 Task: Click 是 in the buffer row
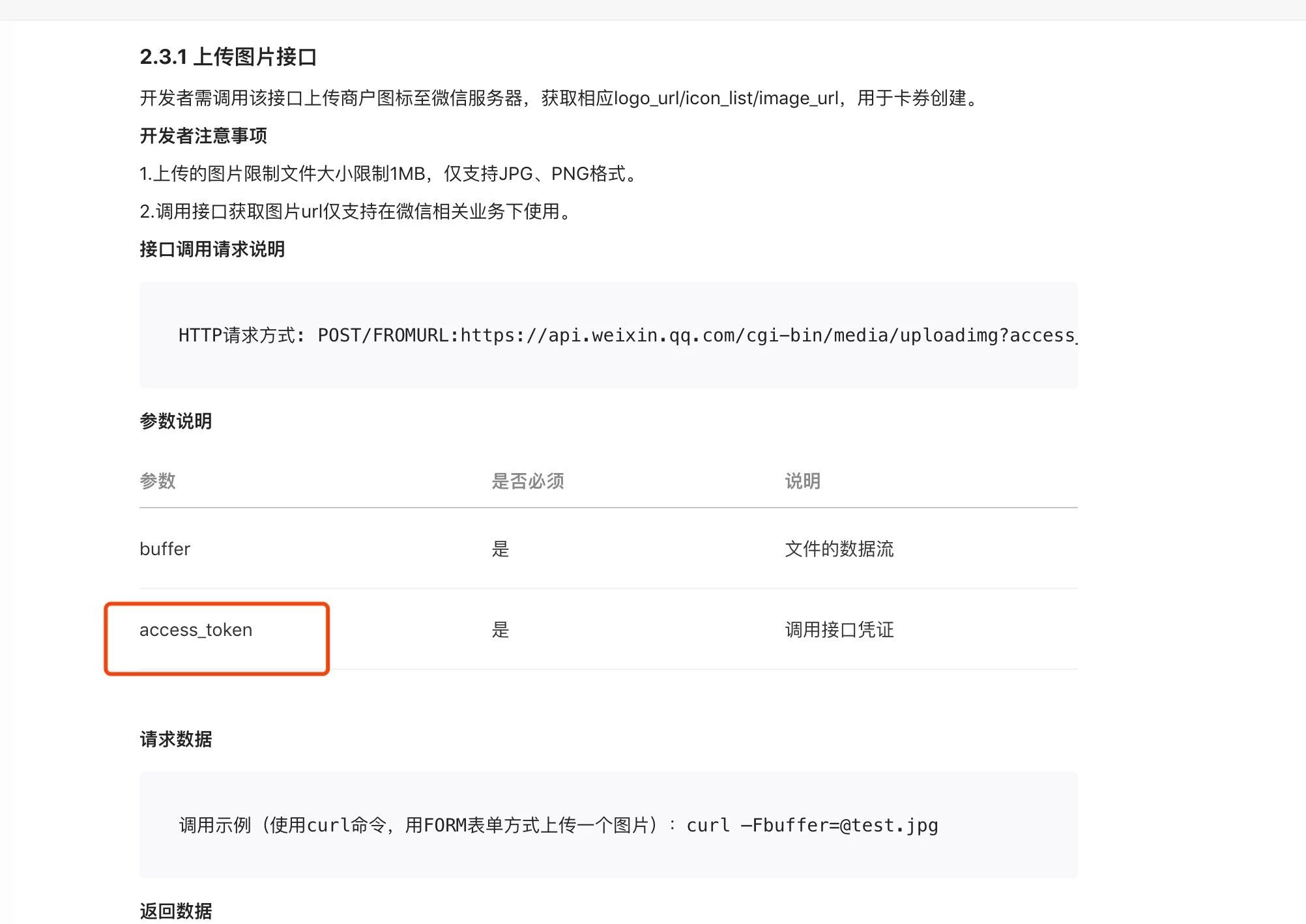tap(500, 549)
